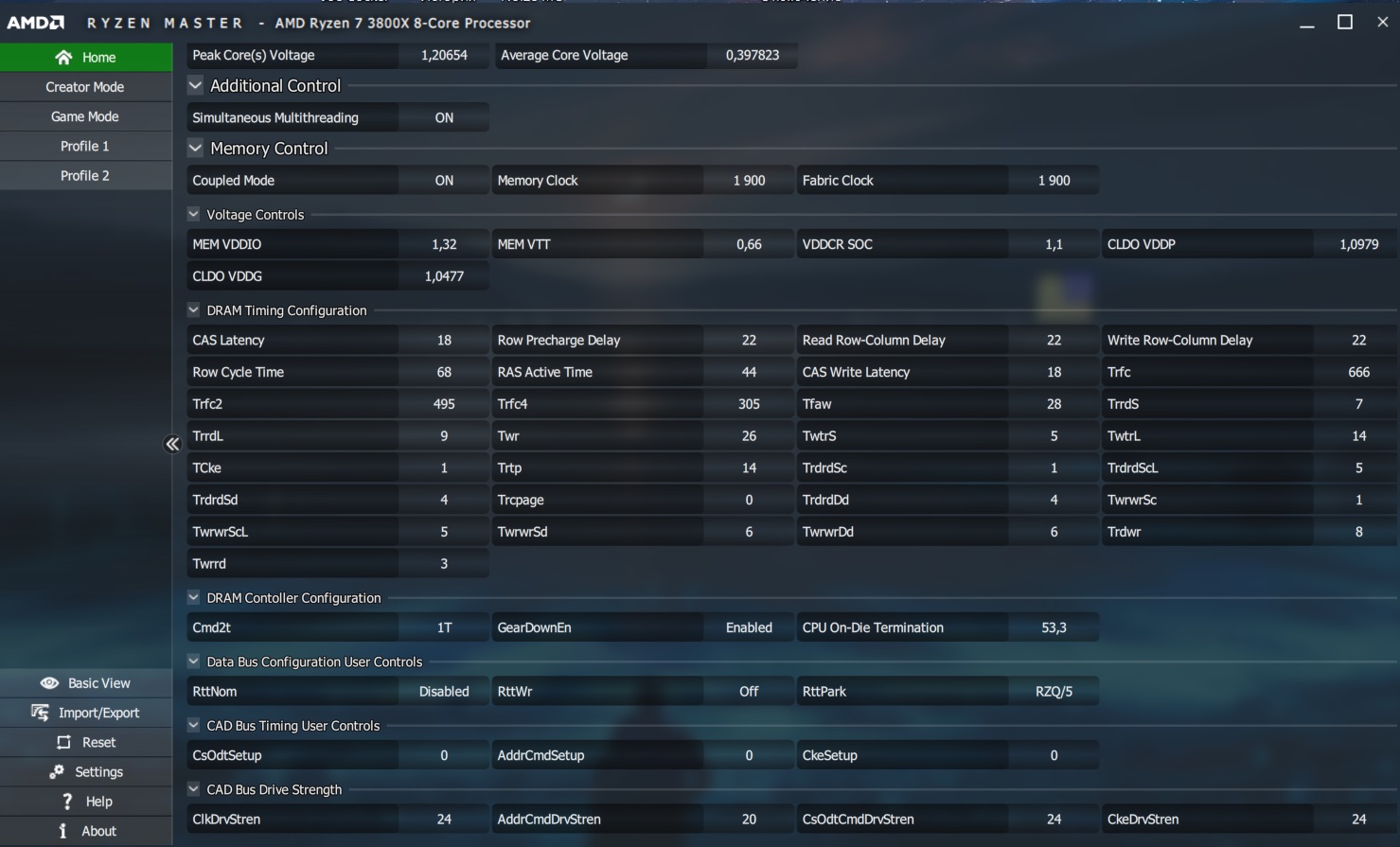Select MEM VTT value 0,66

click(x=749, y=244)
